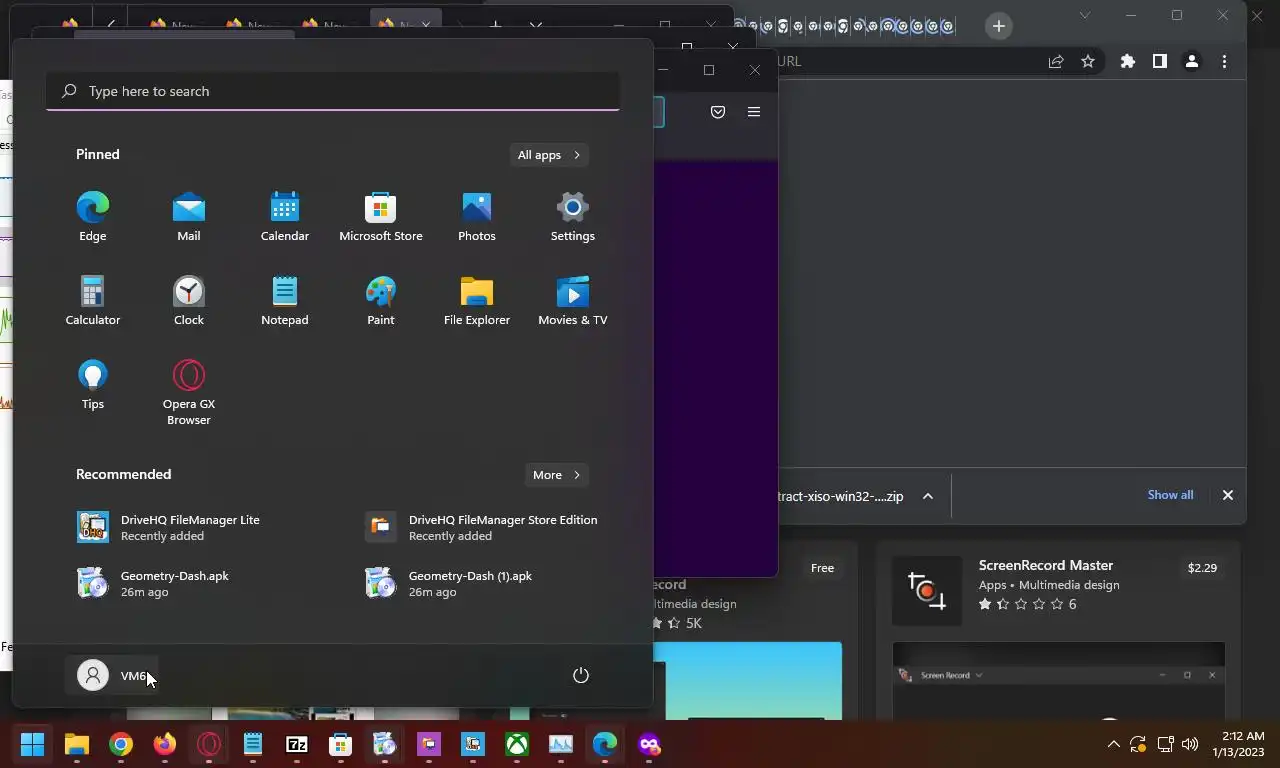The image size is (1280, 768).
Task: Open ScreenRecord Master screenshot preview
Action: pyautogui.click(x=1058, y=680)
